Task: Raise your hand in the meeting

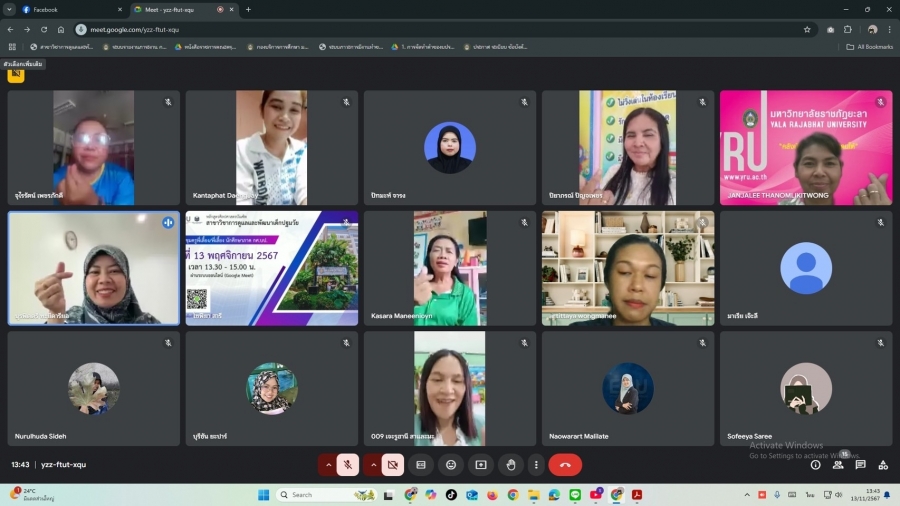Action: point(511,465)
